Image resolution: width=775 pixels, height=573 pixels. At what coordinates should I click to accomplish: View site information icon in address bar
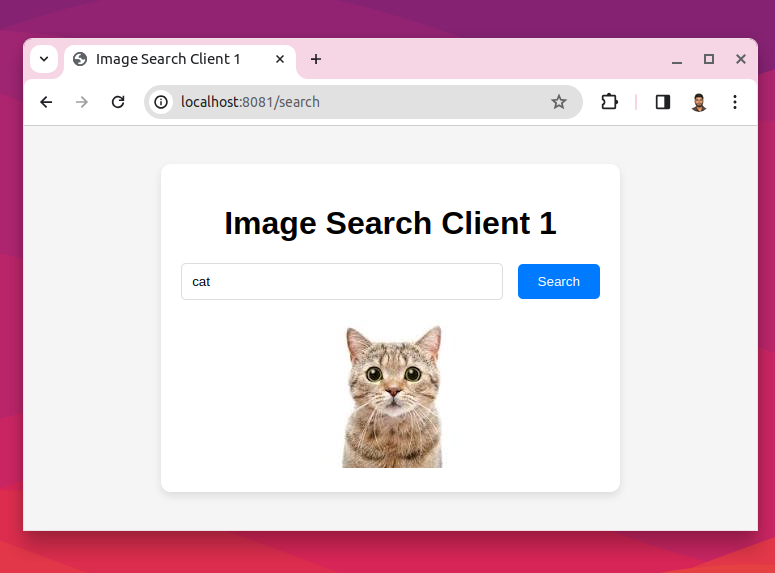pos(161,102)
